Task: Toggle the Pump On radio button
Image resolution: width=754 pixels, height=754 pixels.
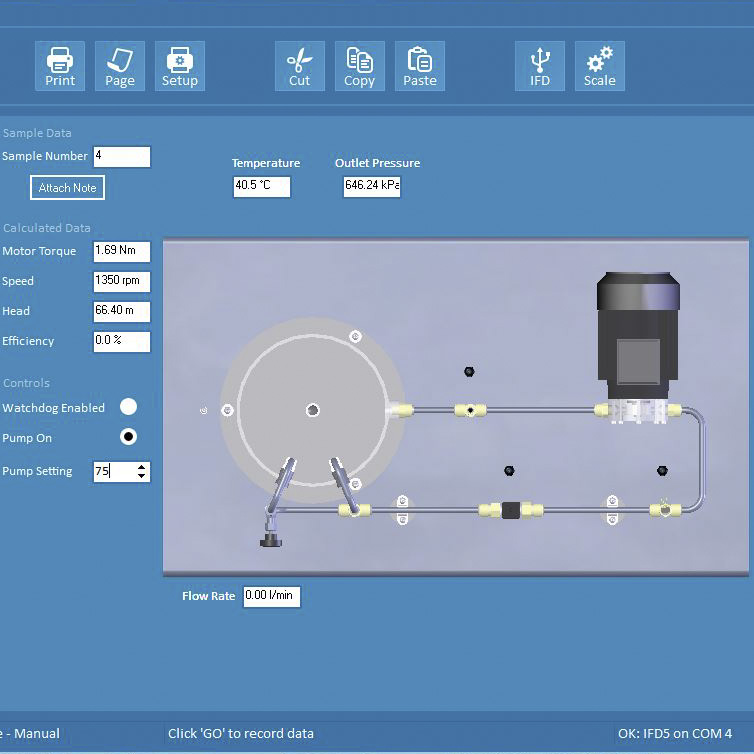Action: pos(128,437)
